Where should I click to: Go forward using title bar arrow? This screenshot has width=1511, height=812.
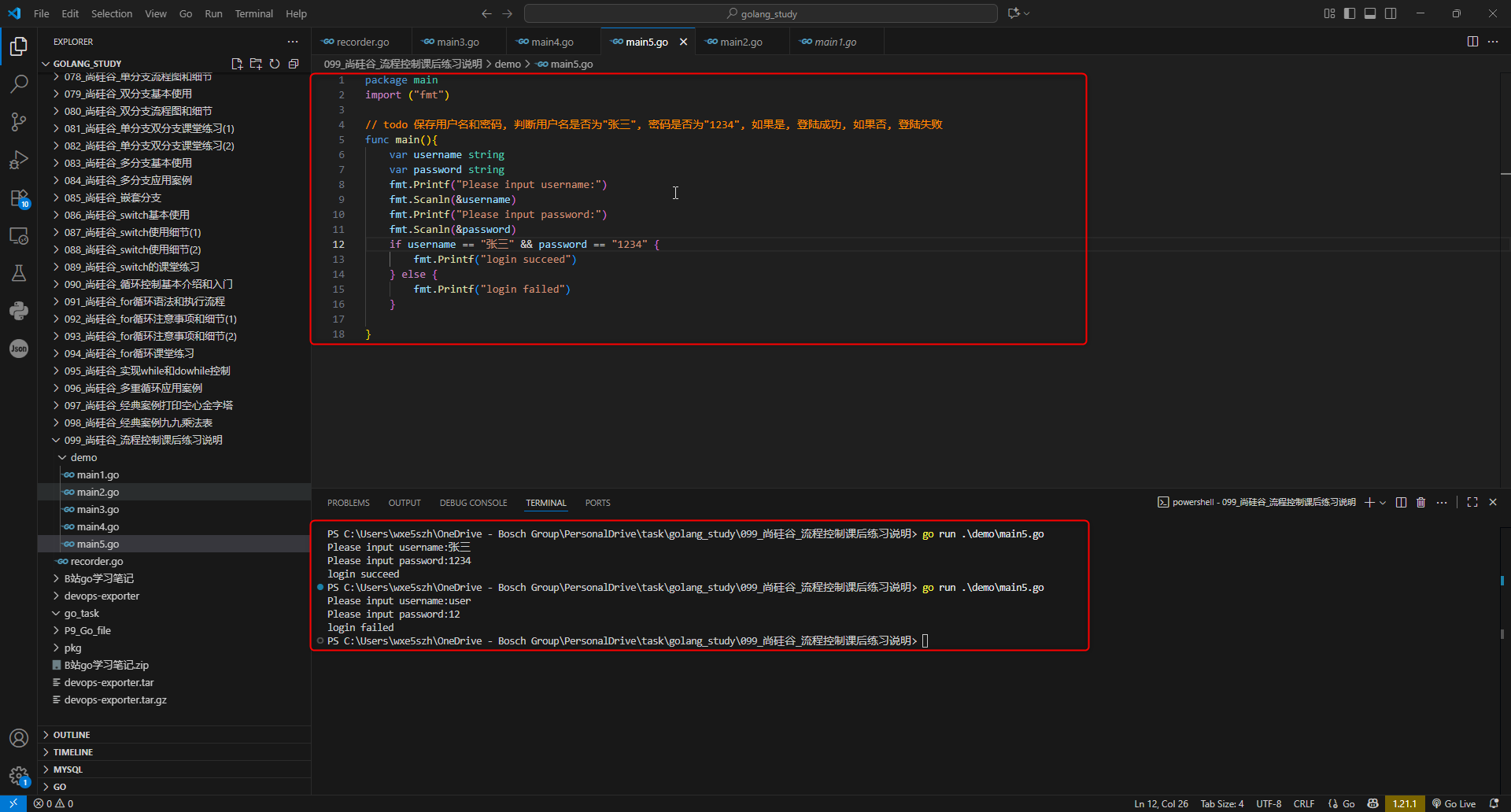point(507,13)
